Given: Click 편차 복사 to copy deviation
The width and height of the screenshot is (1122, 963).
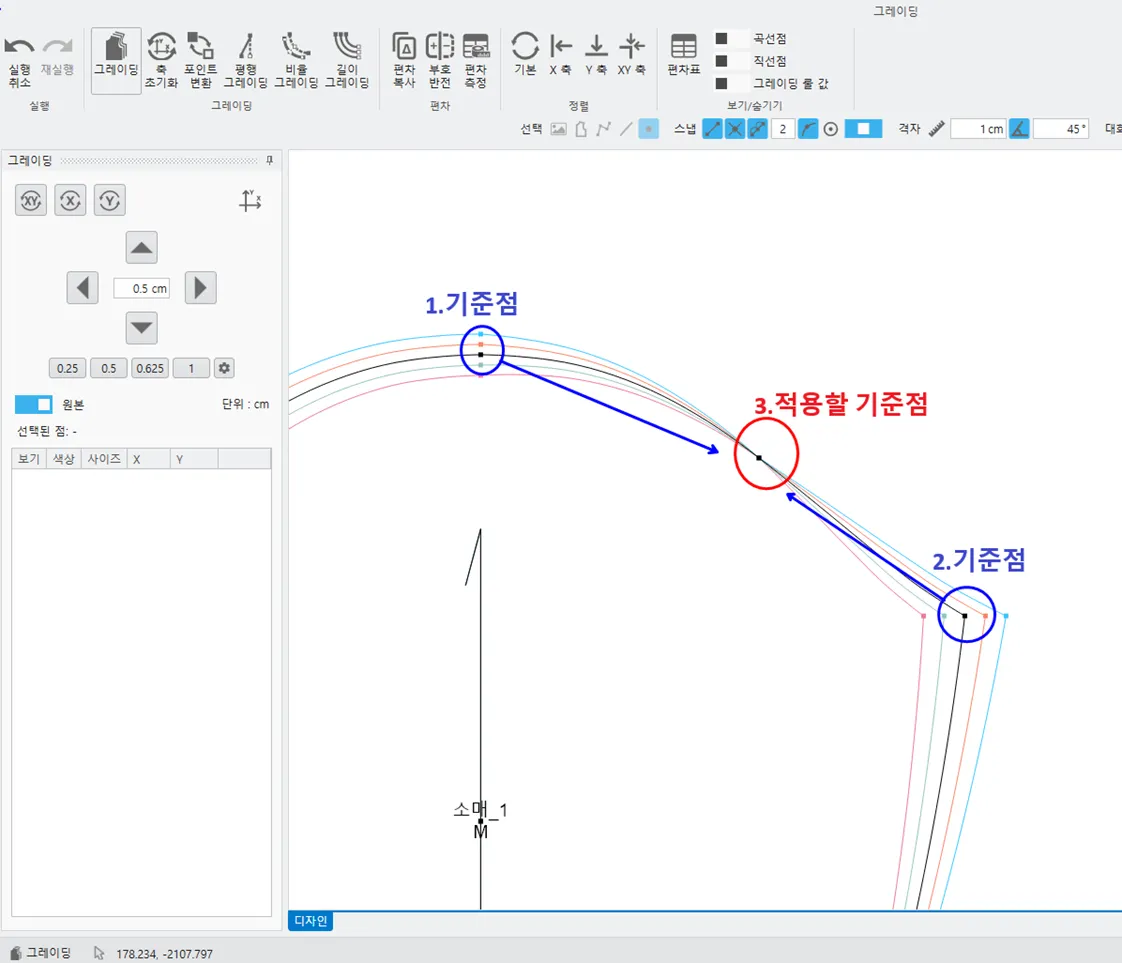Looking at the screenshot, I should click(404, 60).
